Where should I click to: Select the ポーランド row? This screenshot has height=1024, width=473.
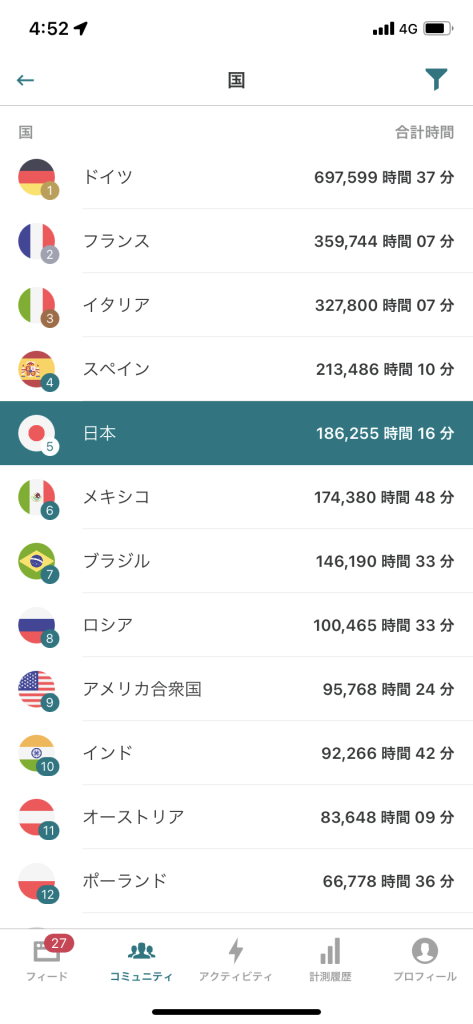[x=236, y=881]
